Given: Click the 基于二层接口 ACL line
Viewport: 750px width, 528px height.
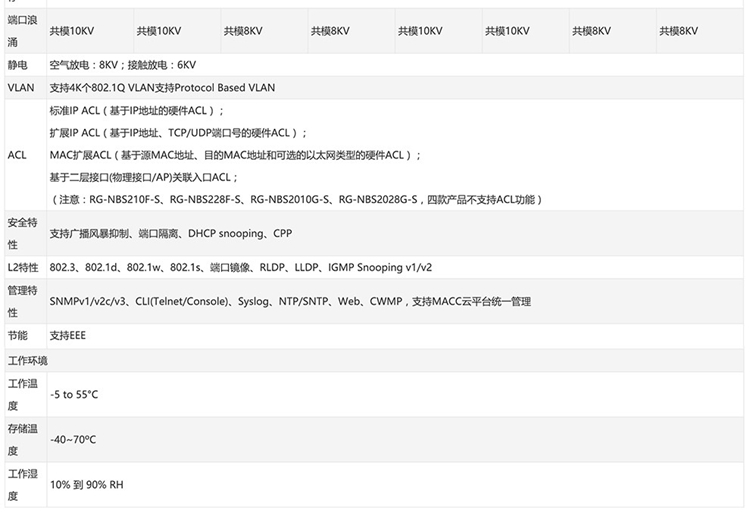Looking at the screenshot, I should (144, 177).
